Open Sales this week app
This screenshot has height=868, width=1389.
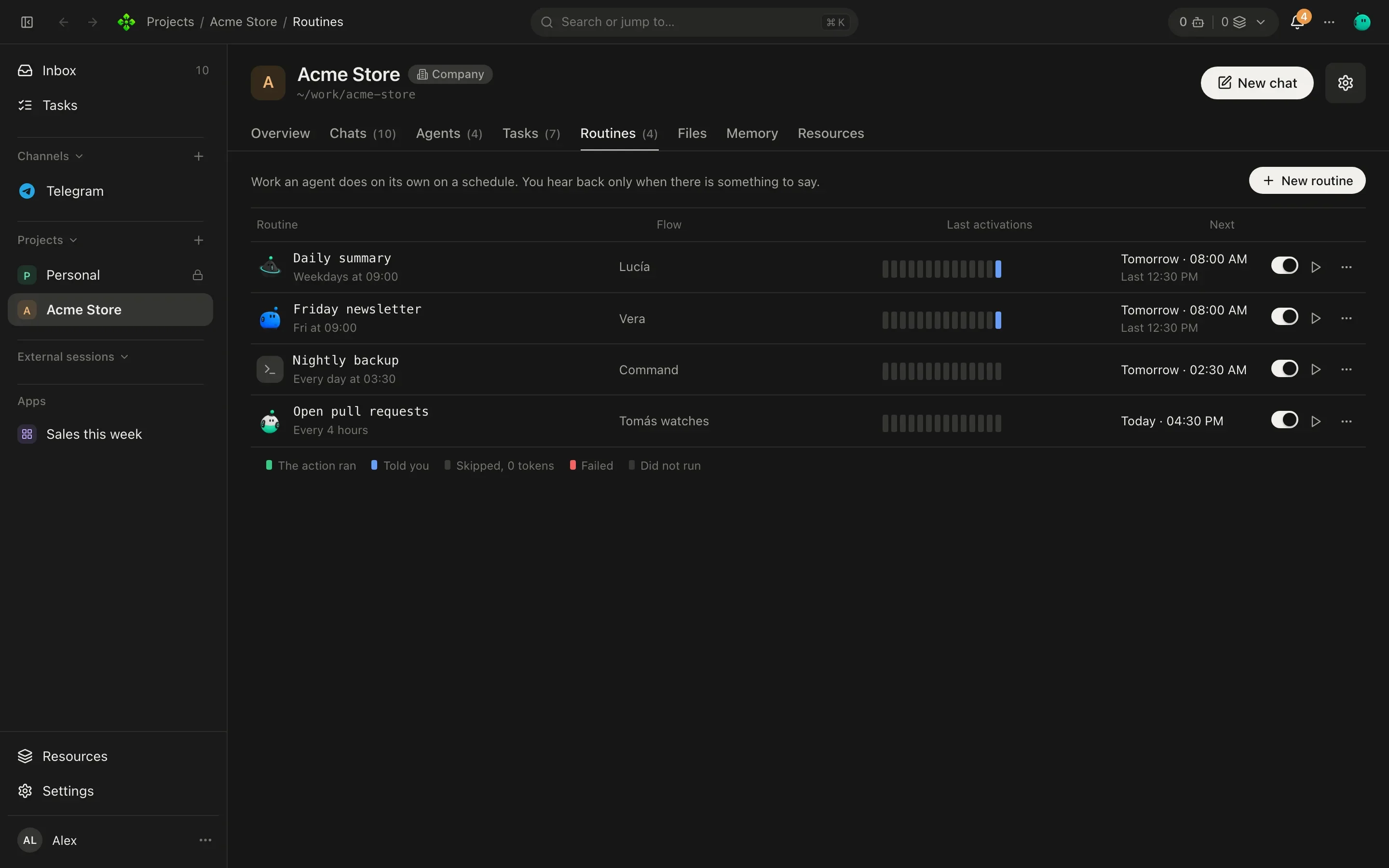pos(110,434)
